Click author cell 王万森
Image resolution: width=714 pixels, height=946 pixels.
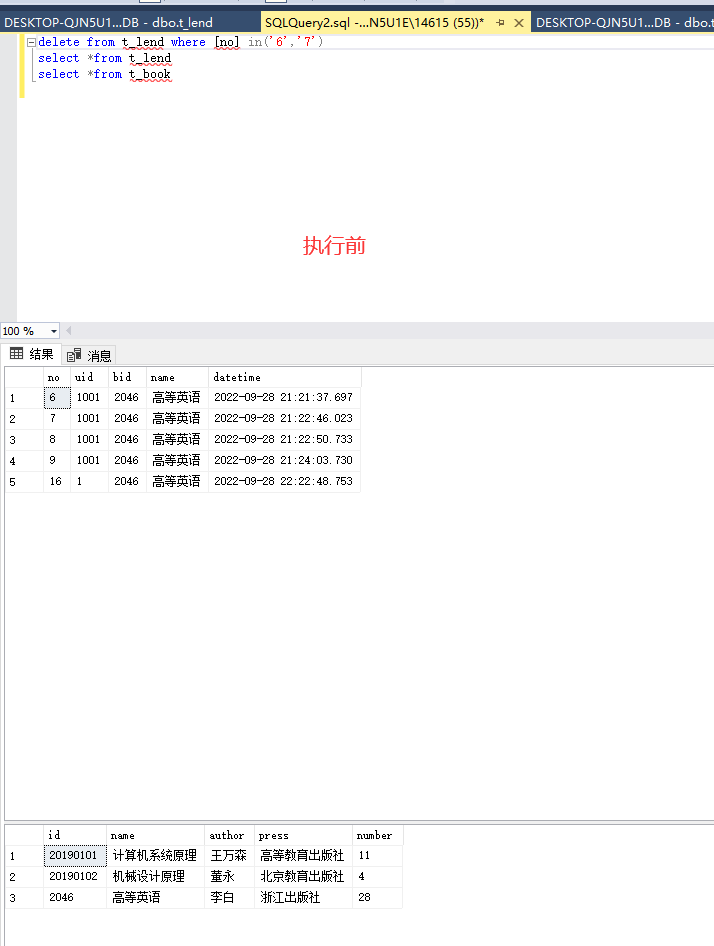(229, 856)
